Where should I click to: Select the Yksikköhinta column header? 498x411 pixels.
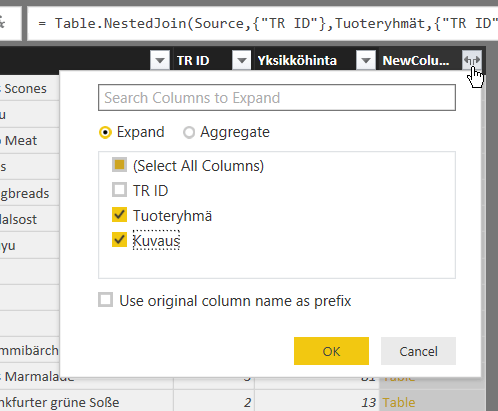pos(297,60)
